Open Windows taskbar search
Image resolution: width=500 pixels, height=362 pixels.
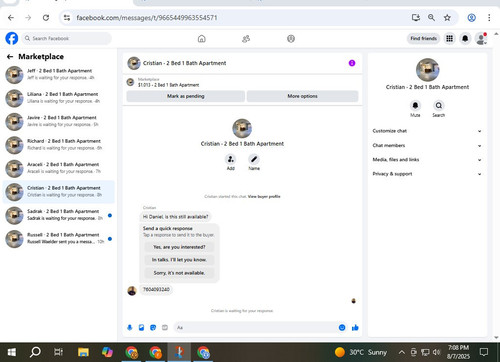click(x=35, y=352)
